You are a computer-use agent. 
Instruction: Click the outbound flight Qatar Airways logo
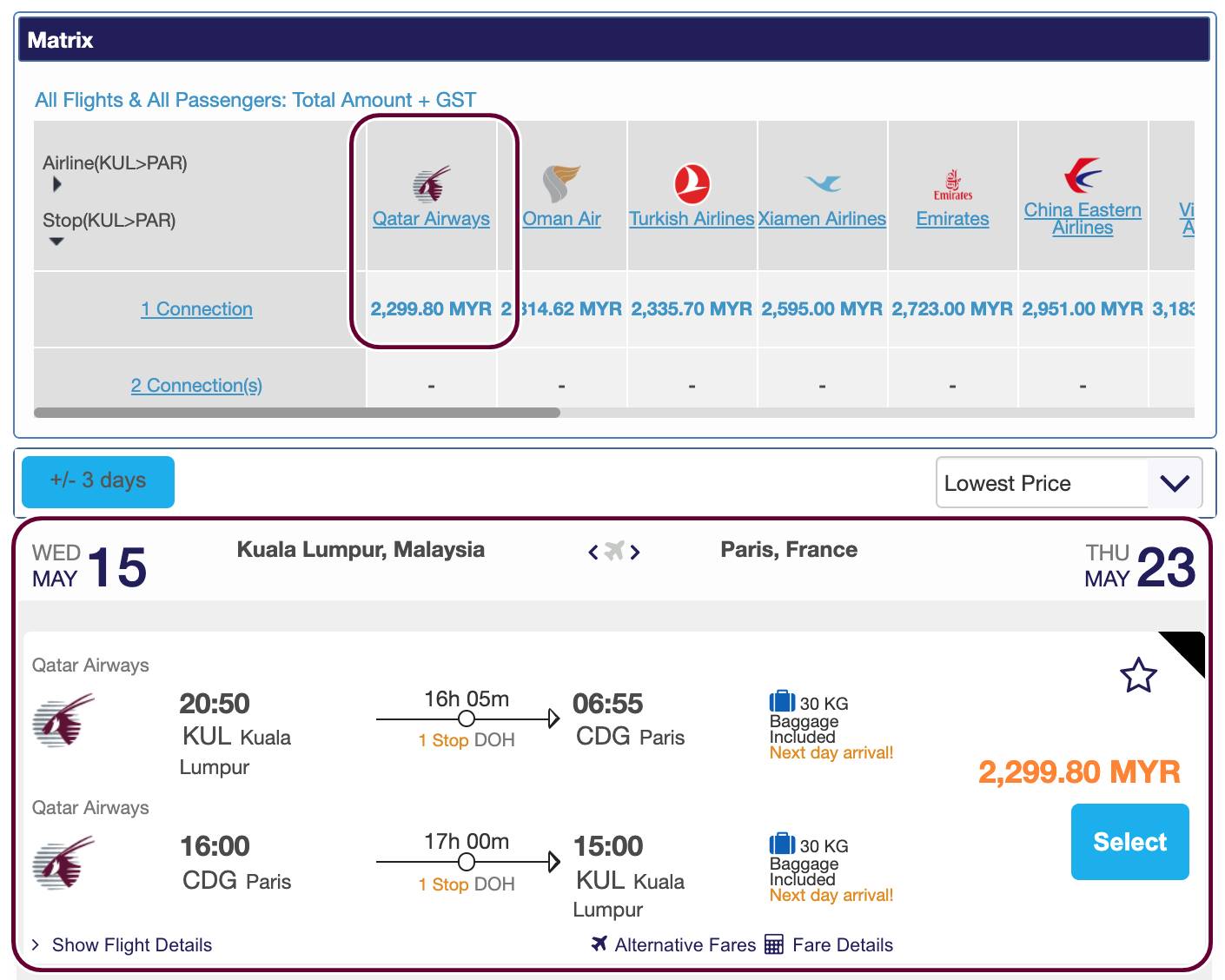(x=63, y=720)
